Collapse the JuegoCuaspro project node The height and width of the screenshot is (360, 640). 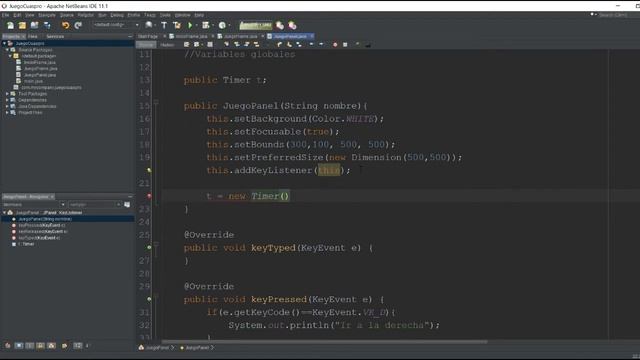click(x=4, y=43)
